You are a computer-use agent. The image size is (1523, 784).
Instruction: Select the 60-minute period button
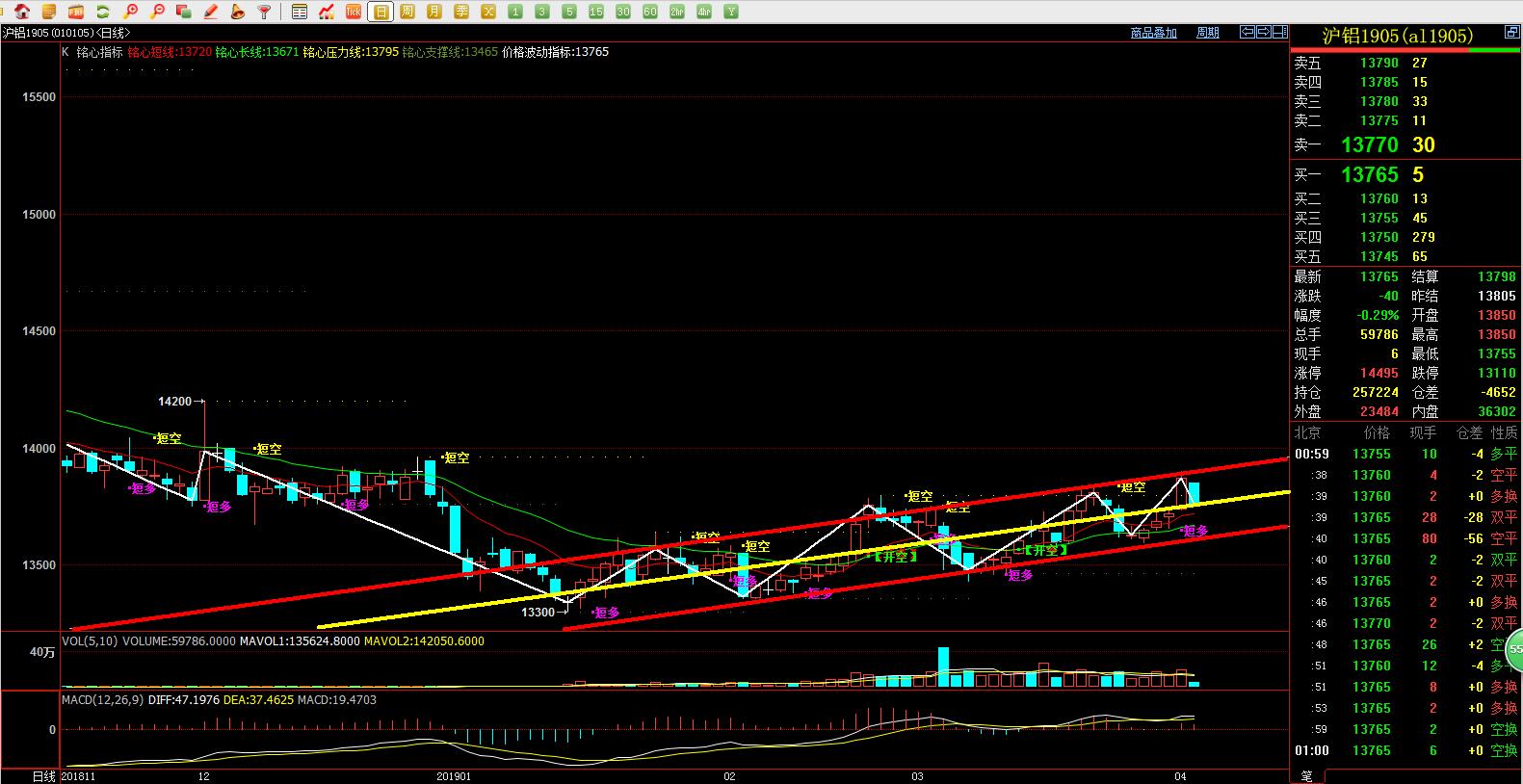tap(650, 12)
